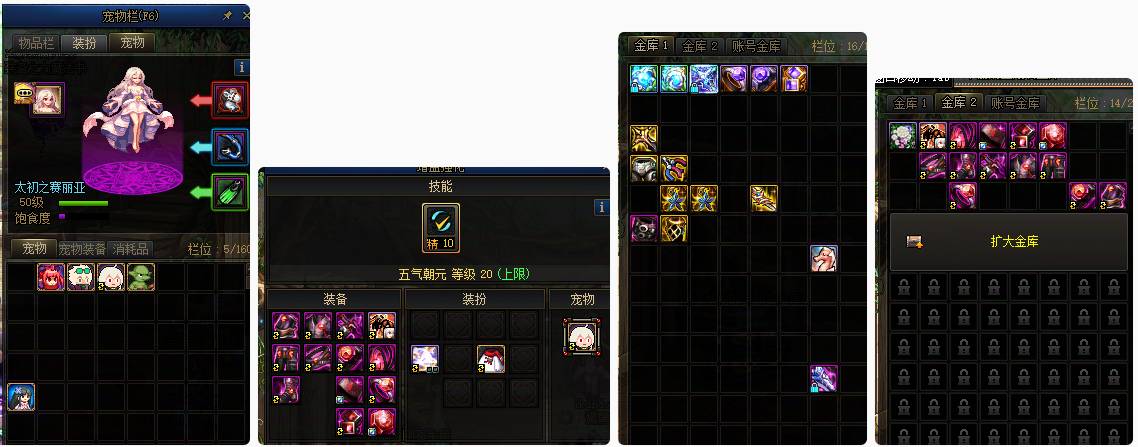The height and width of the screenshot is (447, 1138).
Task: Select the green goblin pet icon
Action: click(141, 277)
